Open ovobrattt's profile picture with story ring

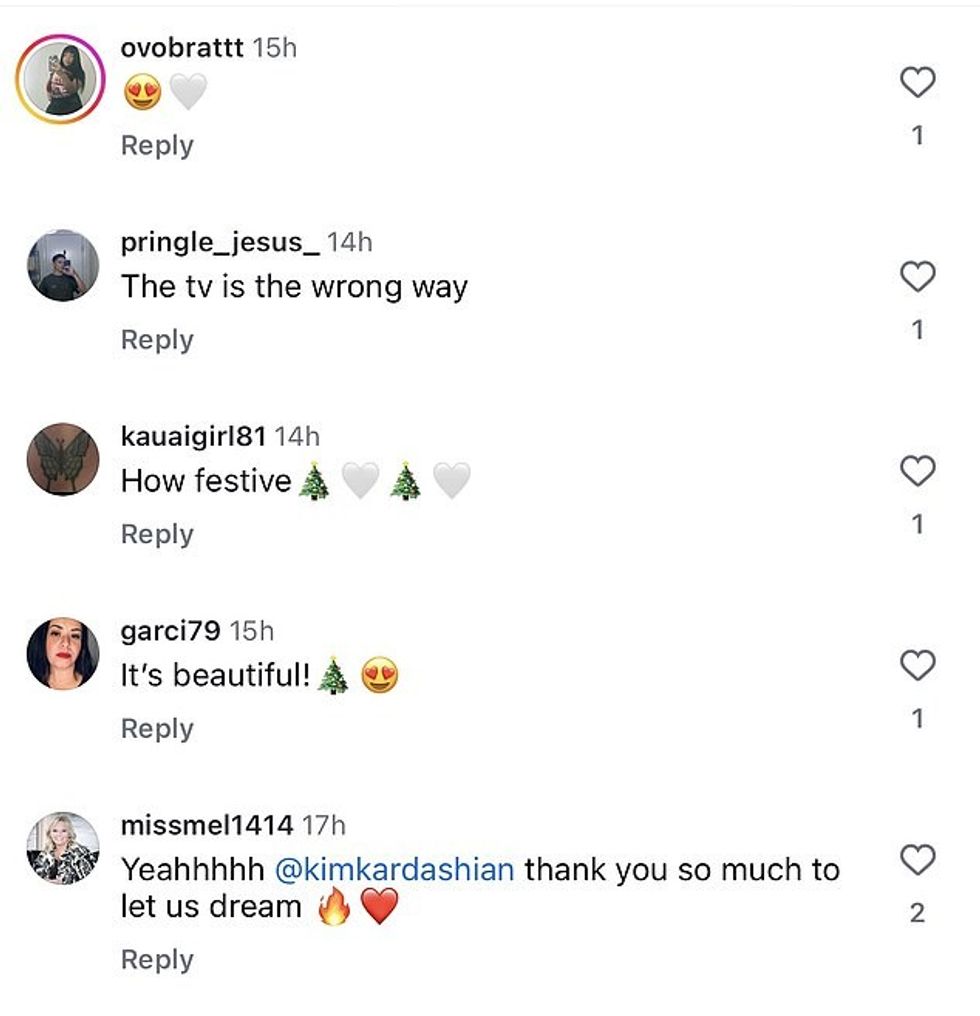click(62, 79)
